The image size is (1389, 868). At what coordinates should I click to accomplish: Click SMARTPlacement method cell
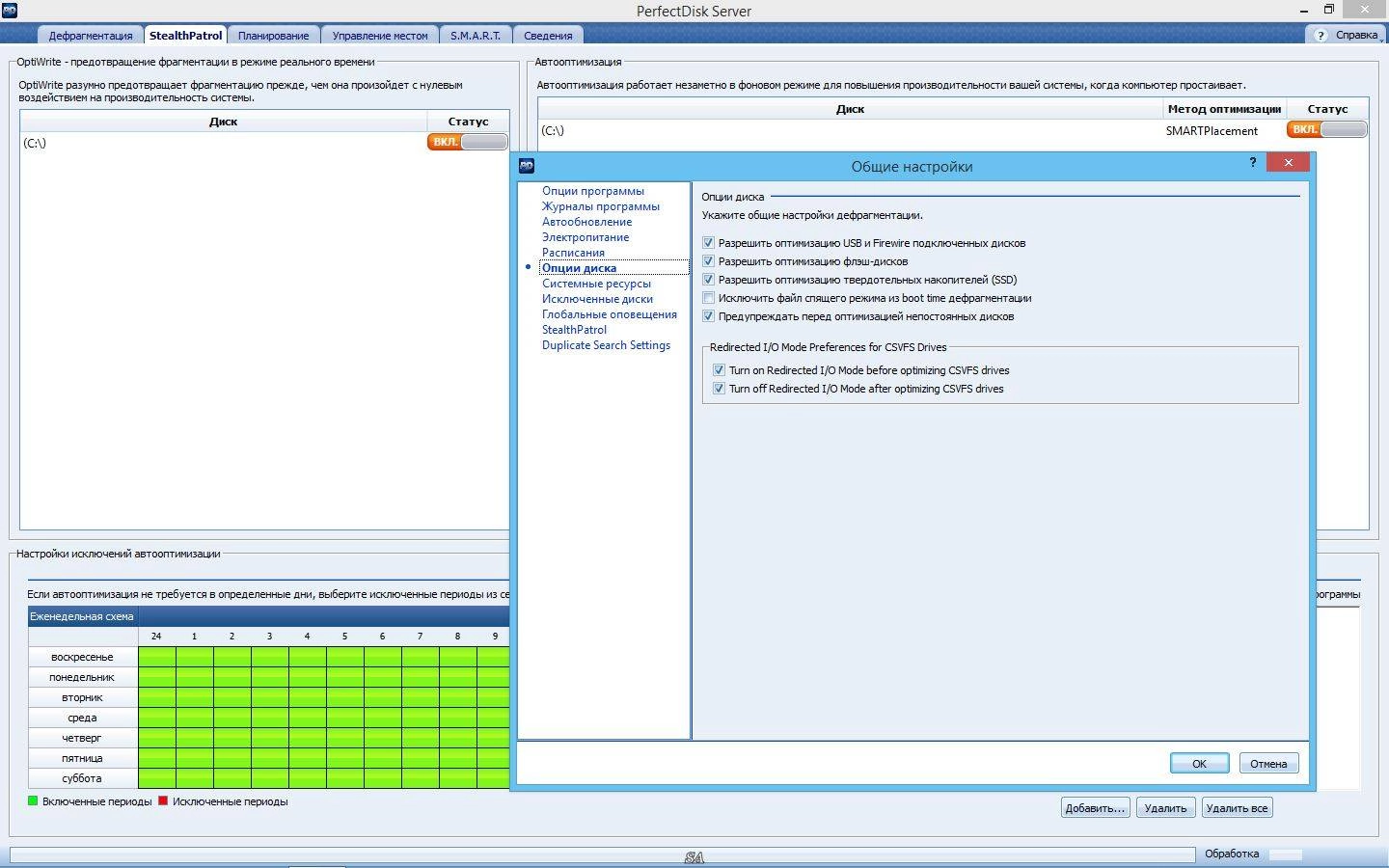pos(1212,130)
